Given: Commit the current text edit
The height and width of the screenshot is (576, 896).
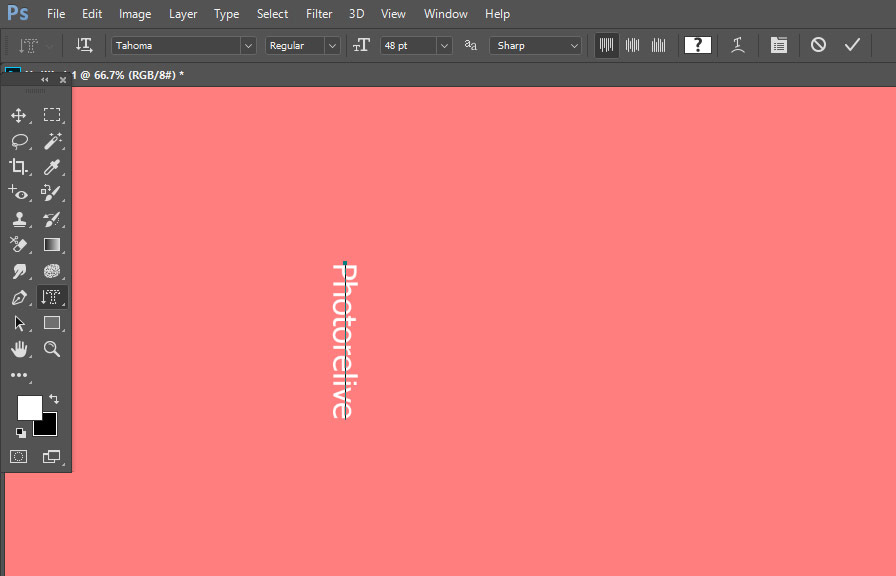Looking at the screenshot, I should [853, 45].
